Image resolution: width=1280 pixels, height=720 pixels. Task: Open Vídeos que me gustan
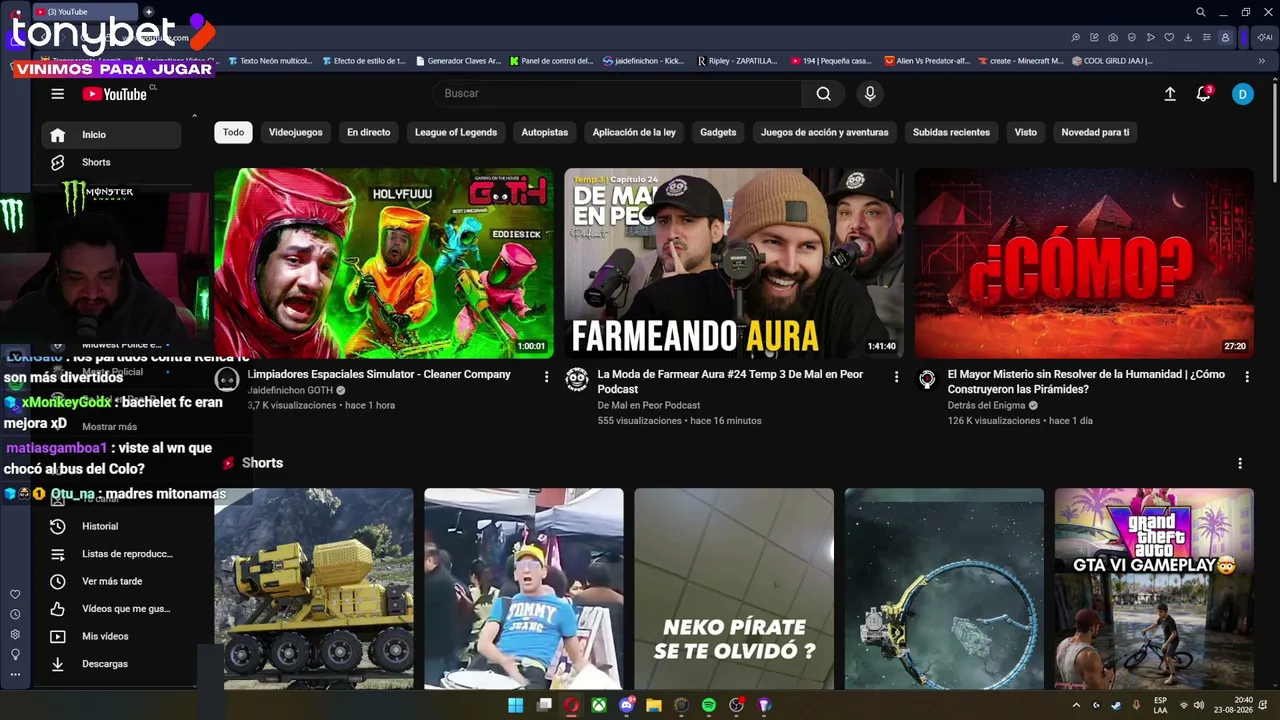pos(111,609)
